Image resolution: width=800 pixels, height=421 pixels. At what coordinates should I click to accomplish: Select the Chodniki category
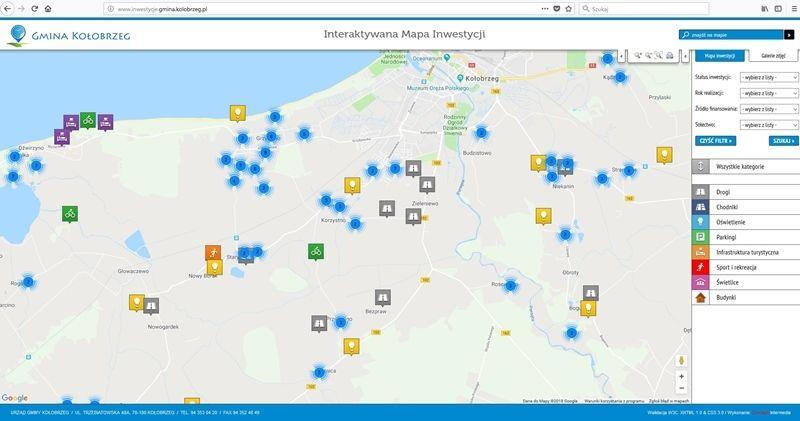tap(746, 207)
